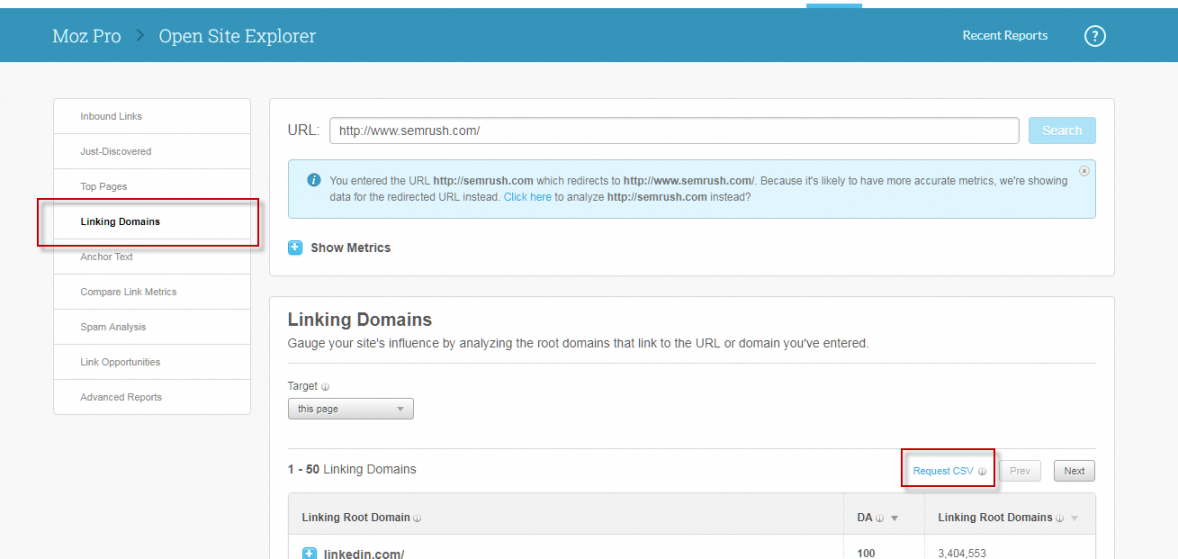
Task: Sort by Linking Root Domains column arrow
Action: tap(1075, 518)
